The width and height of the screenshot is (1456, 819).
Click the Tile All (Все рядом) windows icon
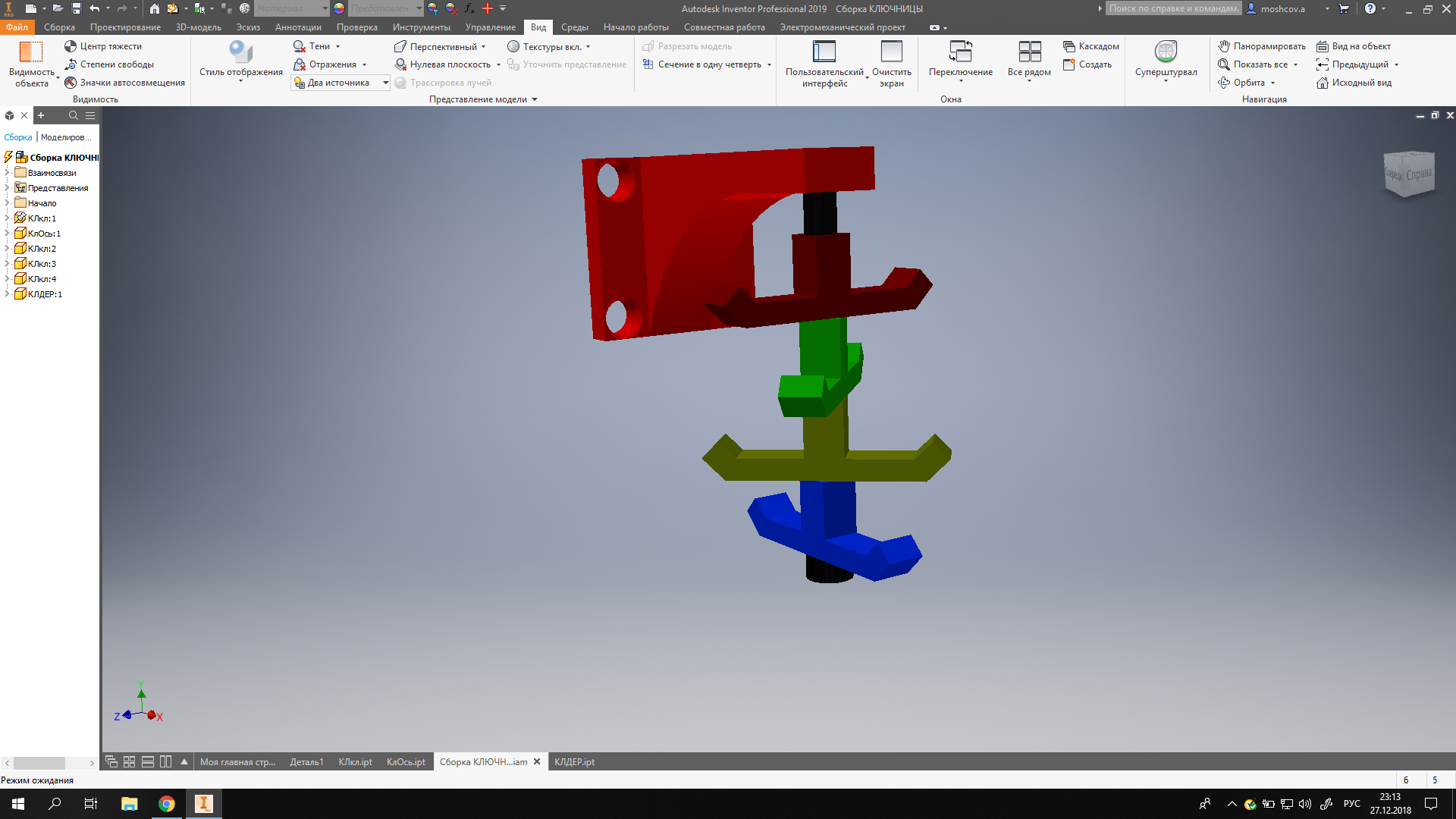coord(1029,52)
